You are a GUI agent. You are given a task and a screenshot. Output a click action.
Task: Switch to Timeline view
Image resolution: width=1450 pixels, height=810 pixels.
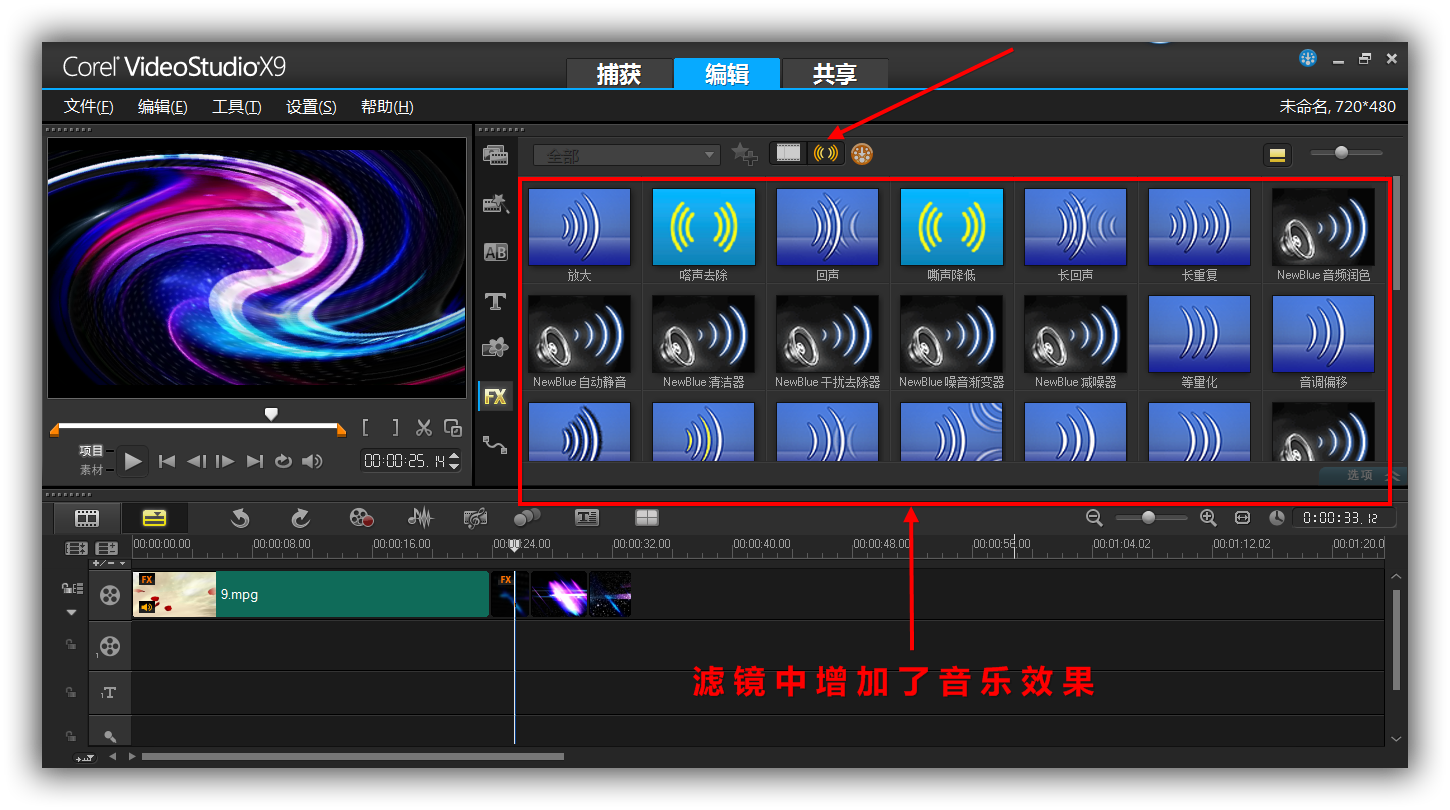pyautogui.click(x=154, y=518)
